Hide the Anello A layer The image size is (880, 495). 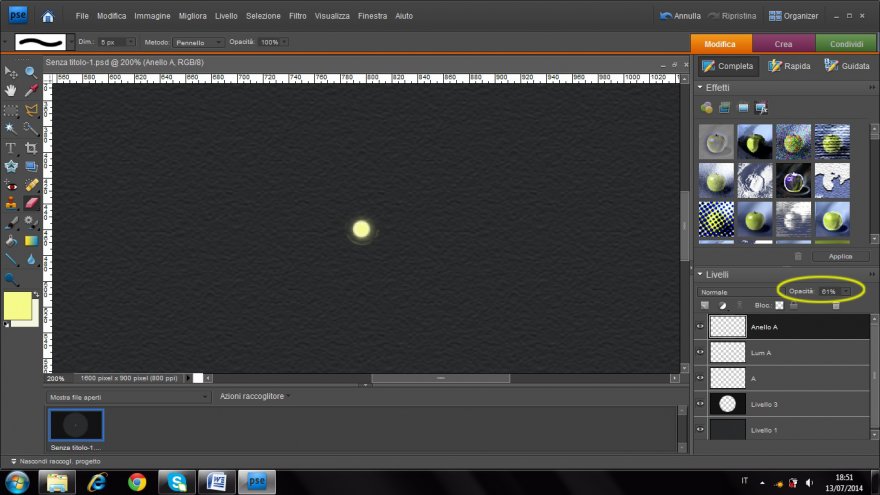click(x=700, y=327)
